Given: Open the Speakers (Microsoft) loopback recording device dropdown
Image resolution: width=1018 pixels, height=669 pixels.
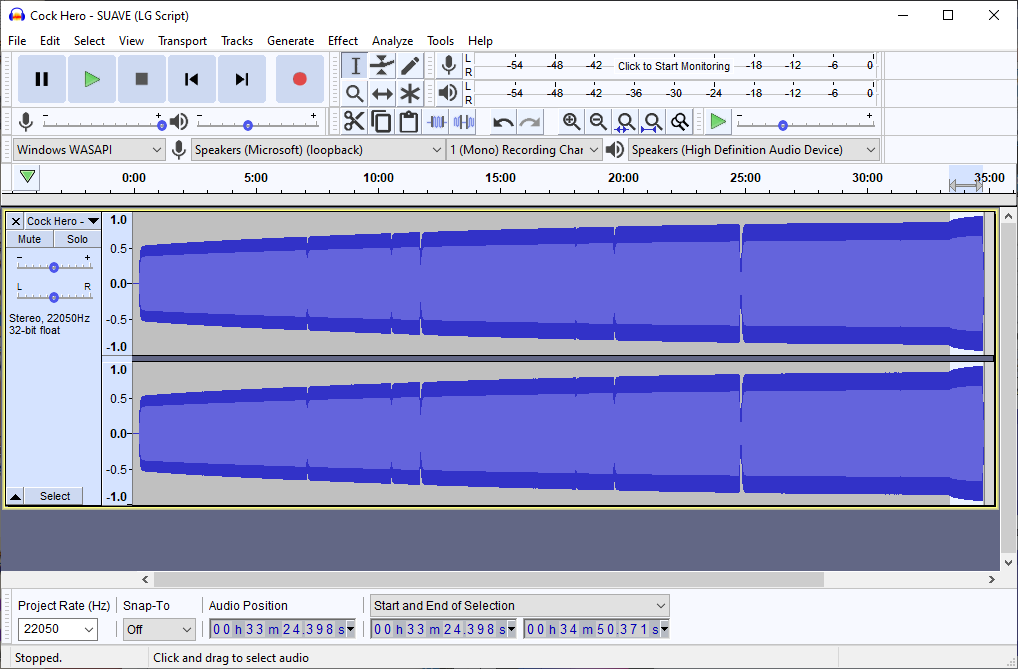Looking at the screenshot, I should [317, 150].
